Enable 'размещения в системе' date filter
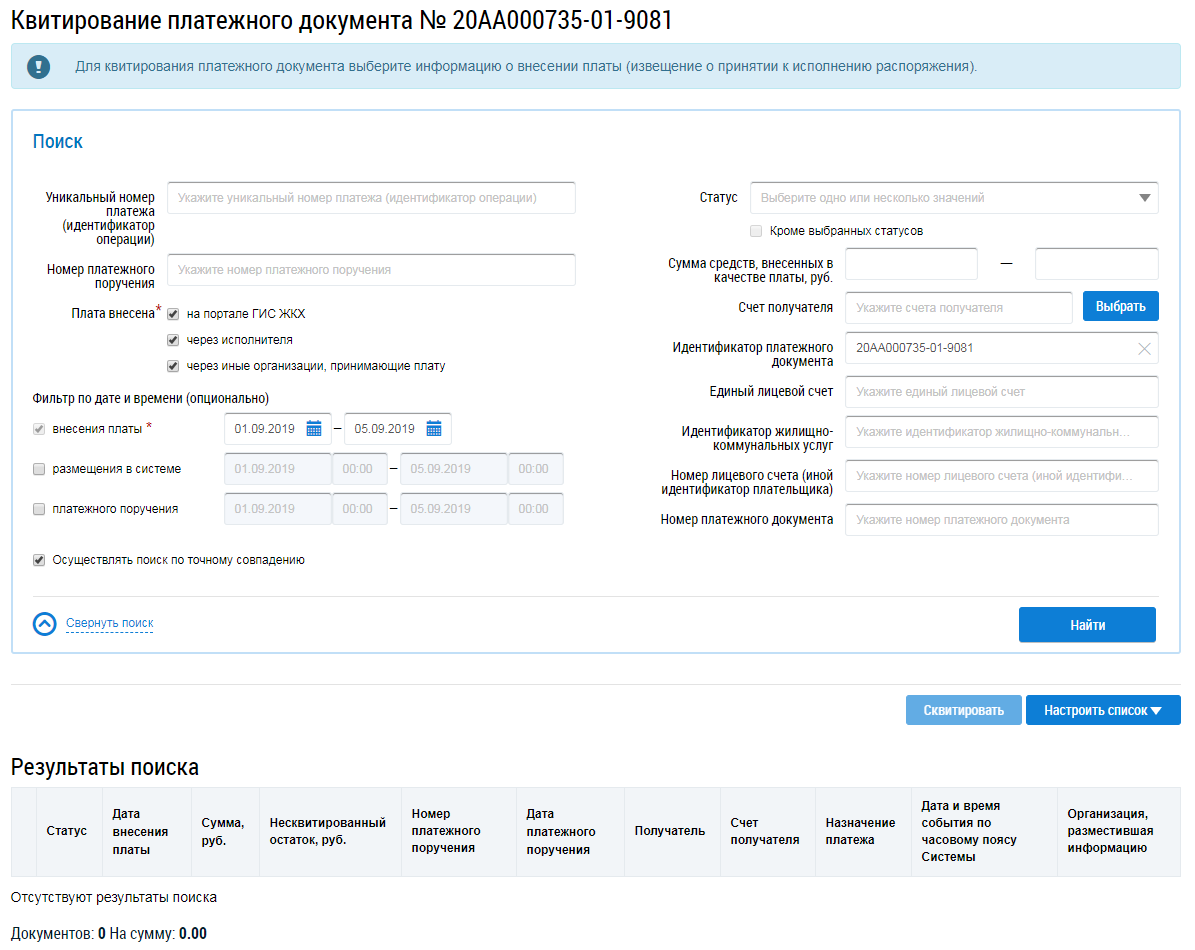 (x=39, y=469)
